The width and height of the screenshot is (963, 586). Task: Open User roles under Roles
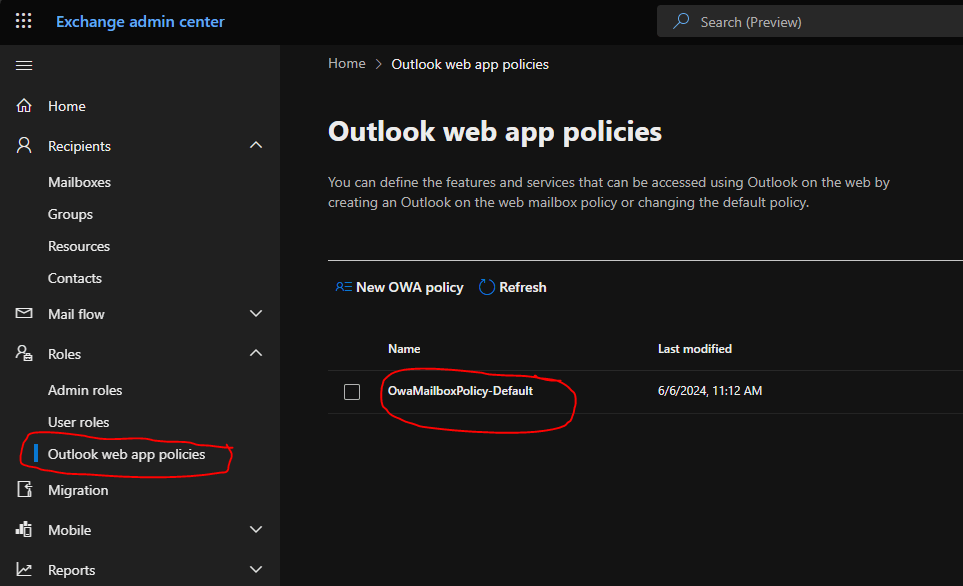click(78, 422)
